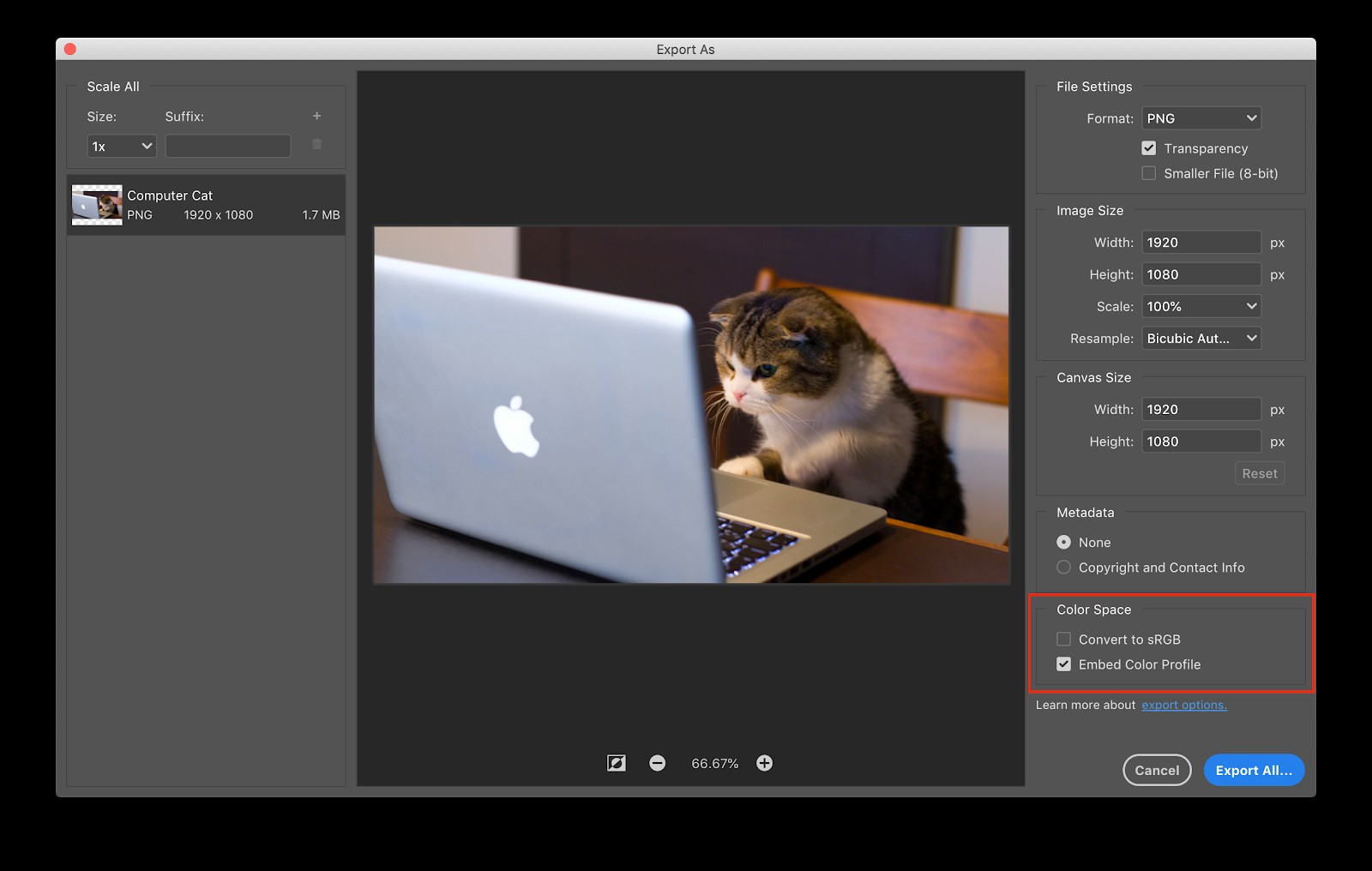Screen dimensions: 1372x871
Task: Disable Embed Color Profile
Action: tap(1063, 664)
